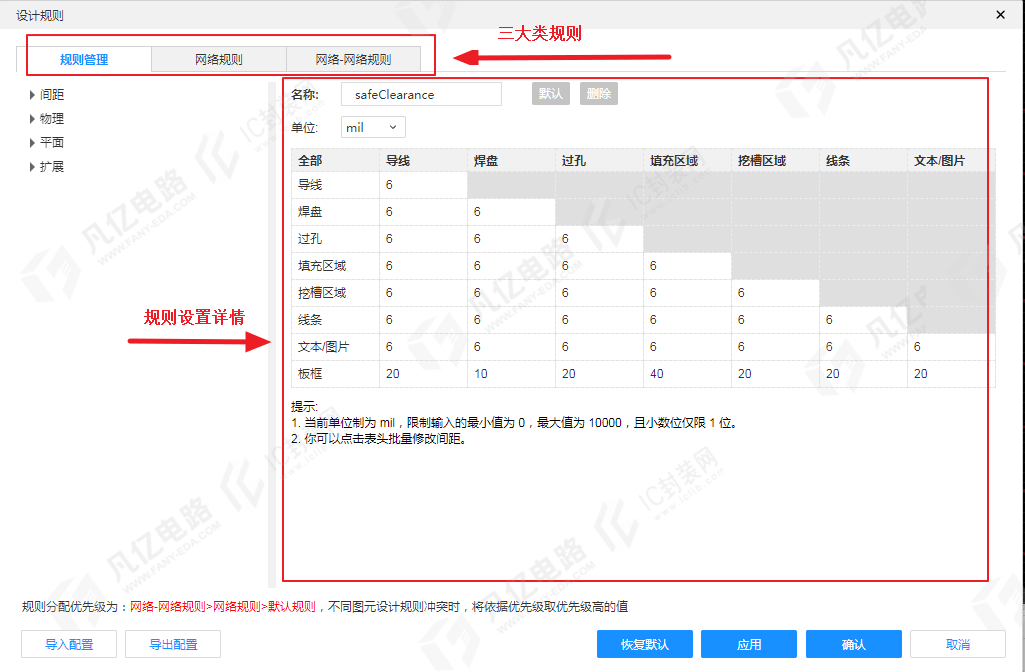Select 板框 row 挖槽区域 value 20

pyautogui.click(x=775, y=374)
